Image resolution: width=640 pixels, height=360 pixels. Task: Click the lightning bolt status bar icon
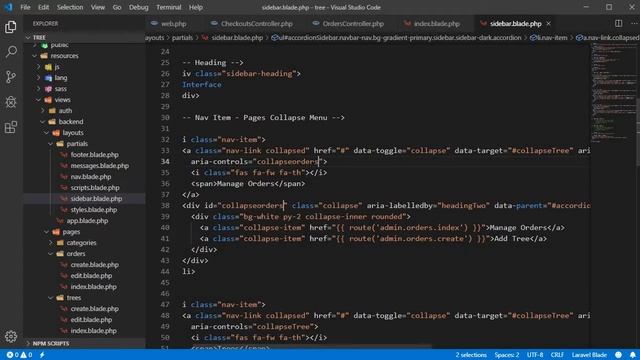[42, 355]
